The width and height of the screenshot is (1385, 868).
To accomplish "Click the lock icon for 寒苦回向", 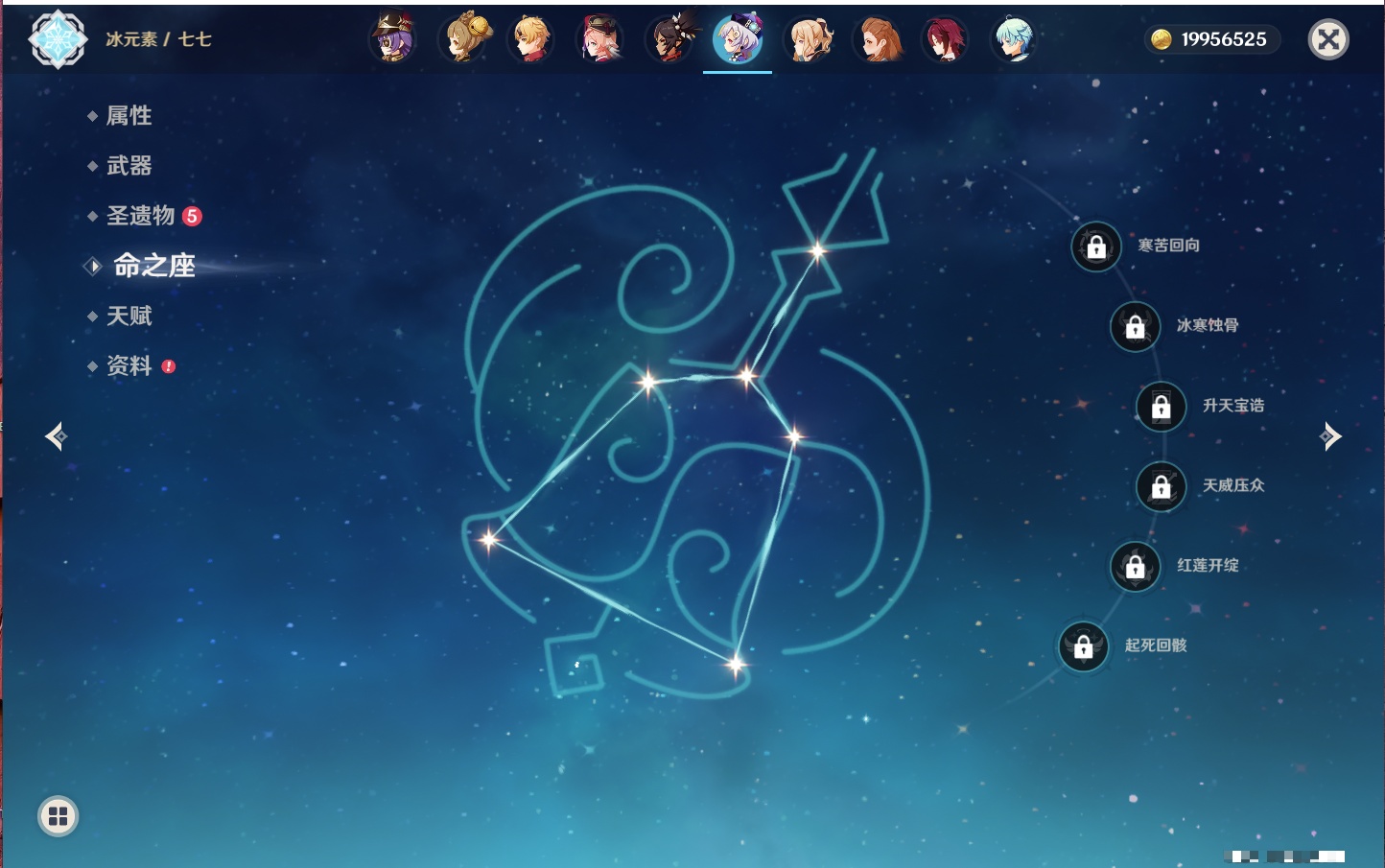I will point(1096,246).
